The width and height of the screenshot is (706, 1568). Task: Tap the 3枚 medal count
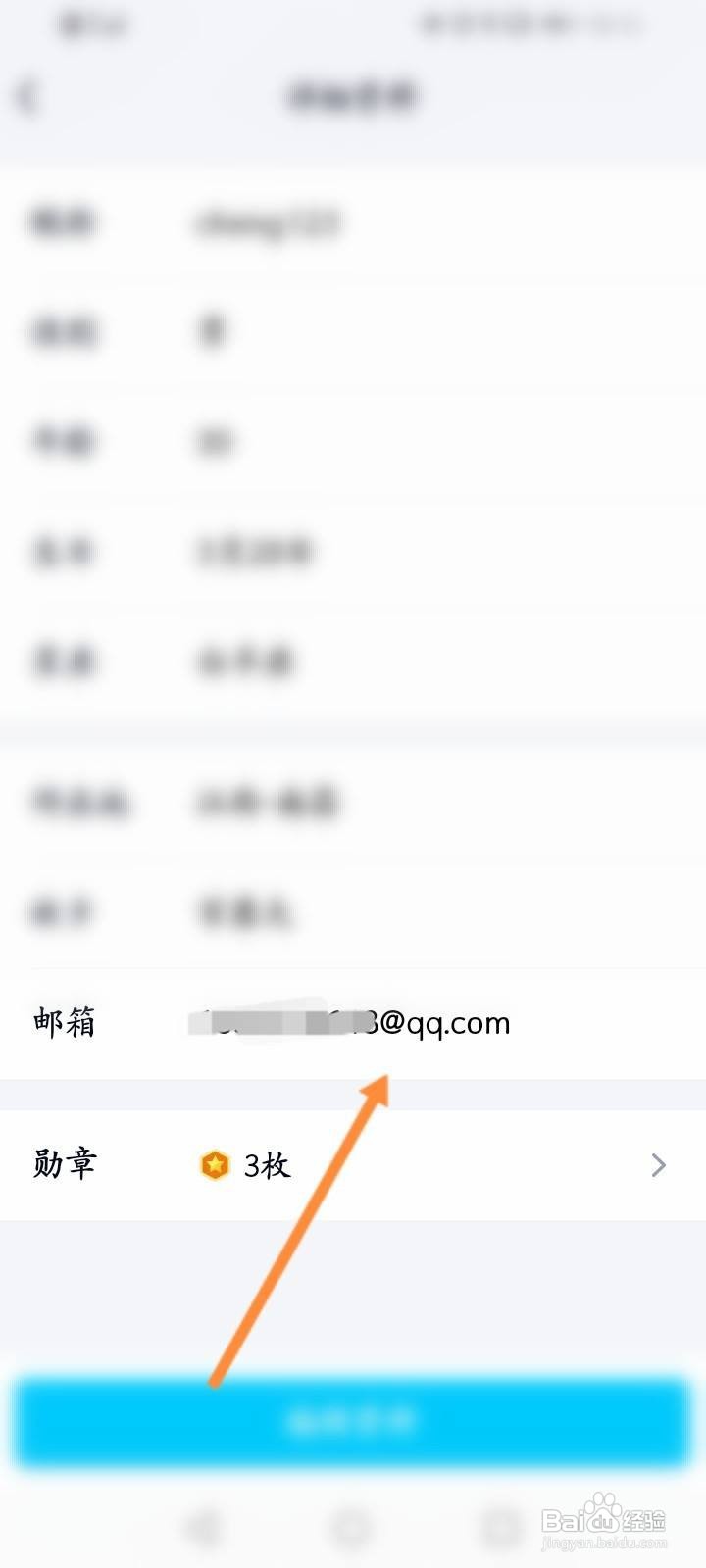(267, 1165)
